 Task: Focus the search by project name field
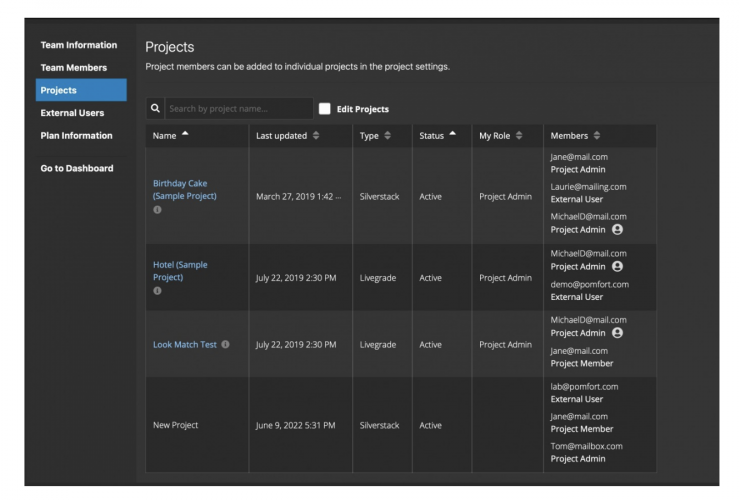(238, 108)
